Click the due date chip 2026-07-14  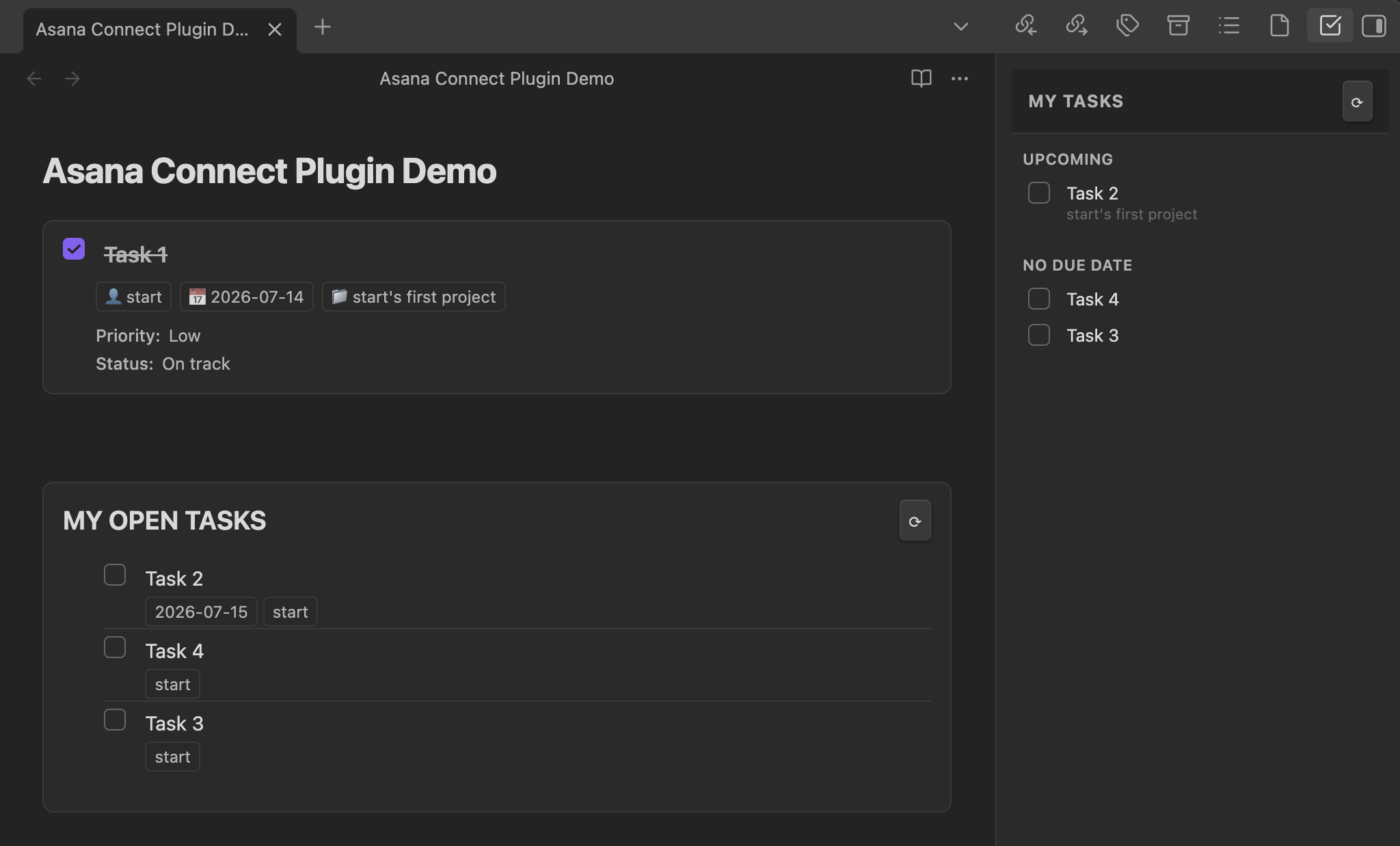coord(246,297)
